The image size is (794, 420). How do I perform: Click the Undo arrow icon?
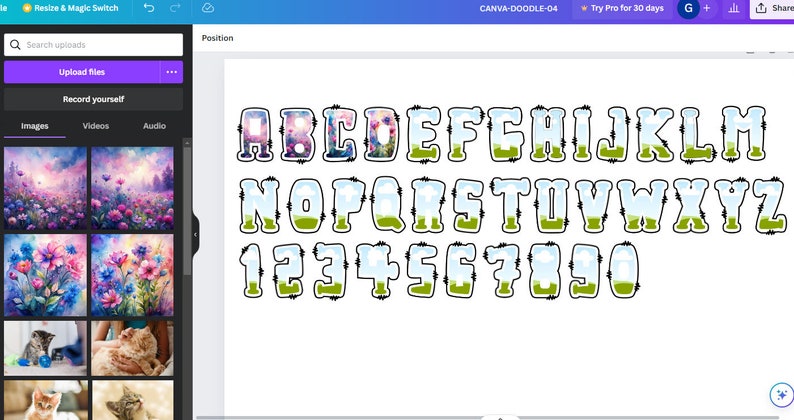coord(149,8)
